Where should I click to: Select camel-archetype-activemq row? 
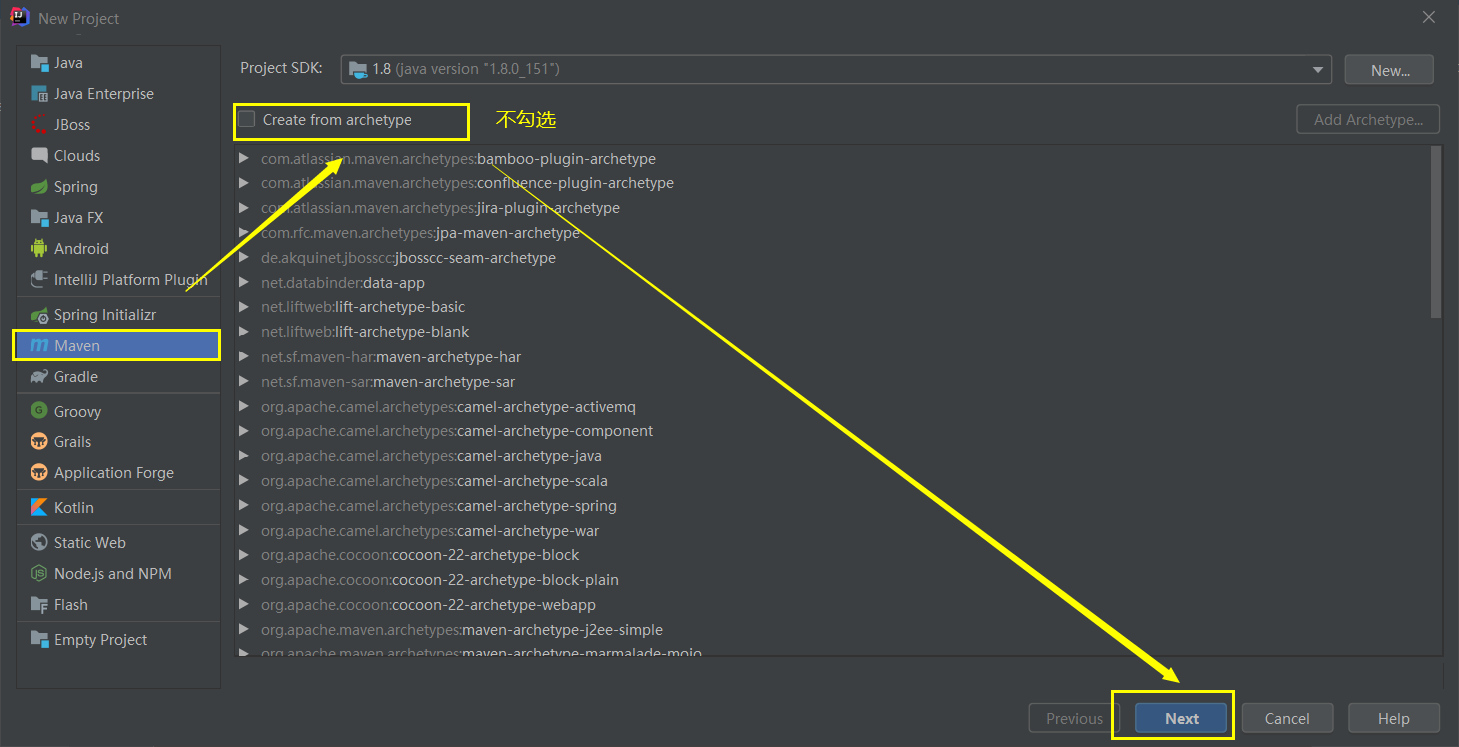point(831,406)
